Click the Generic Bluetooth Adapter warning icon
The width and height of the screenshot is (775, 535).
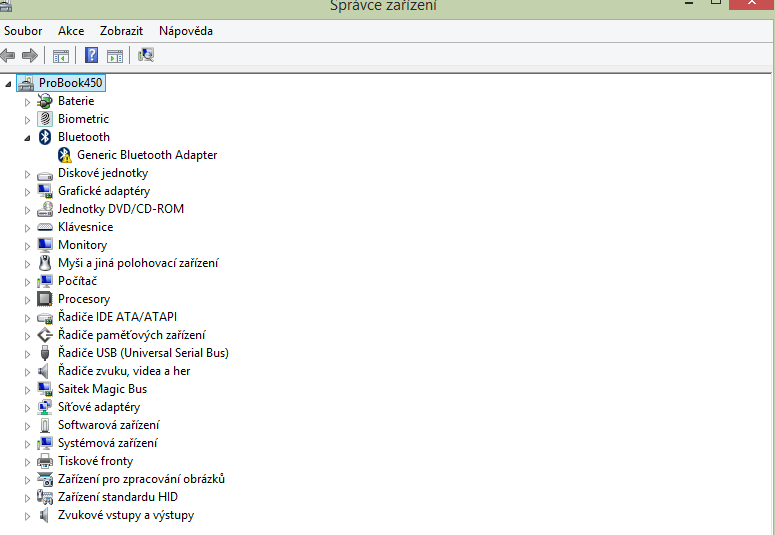[64, 155]
